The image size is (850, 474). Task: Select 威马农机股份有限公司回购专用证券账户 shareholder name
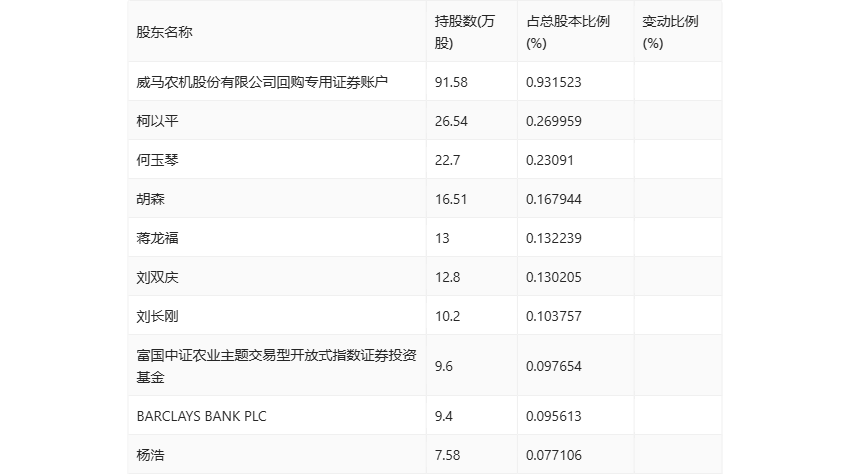click(x=262, y=82)
